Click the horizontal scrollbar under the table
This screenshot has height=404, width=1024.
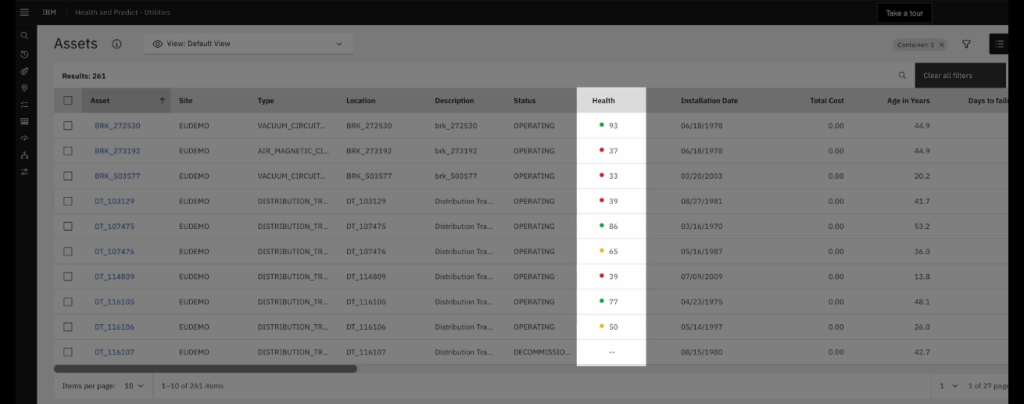[x=205, y=369]
